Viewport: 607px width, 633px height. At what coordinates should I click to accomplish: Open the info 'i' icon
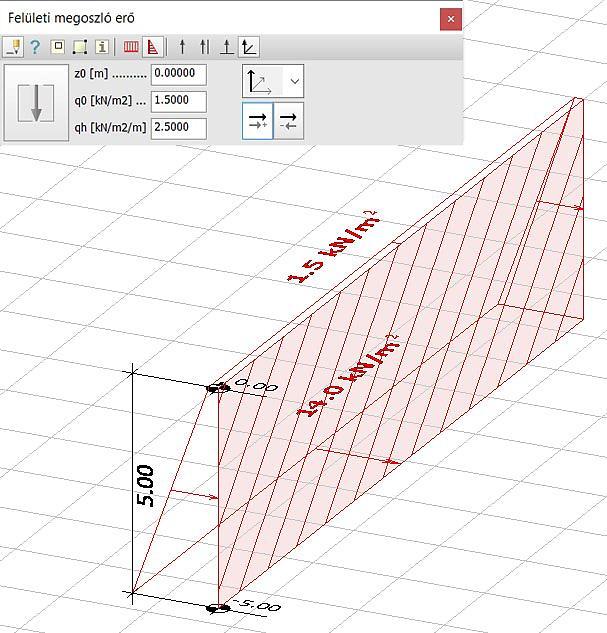(x=102, y=47)
